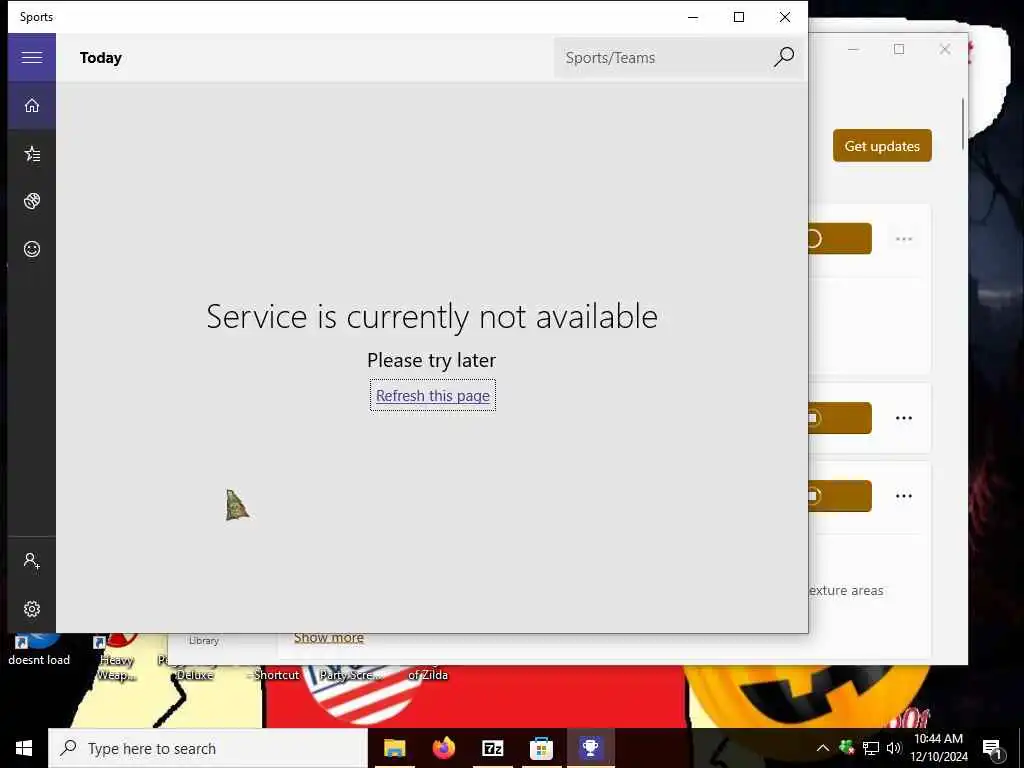The height and width of the screenshot is (768, 1024).
Task: Open the Windows Start menu
Action: click(24, 748)
